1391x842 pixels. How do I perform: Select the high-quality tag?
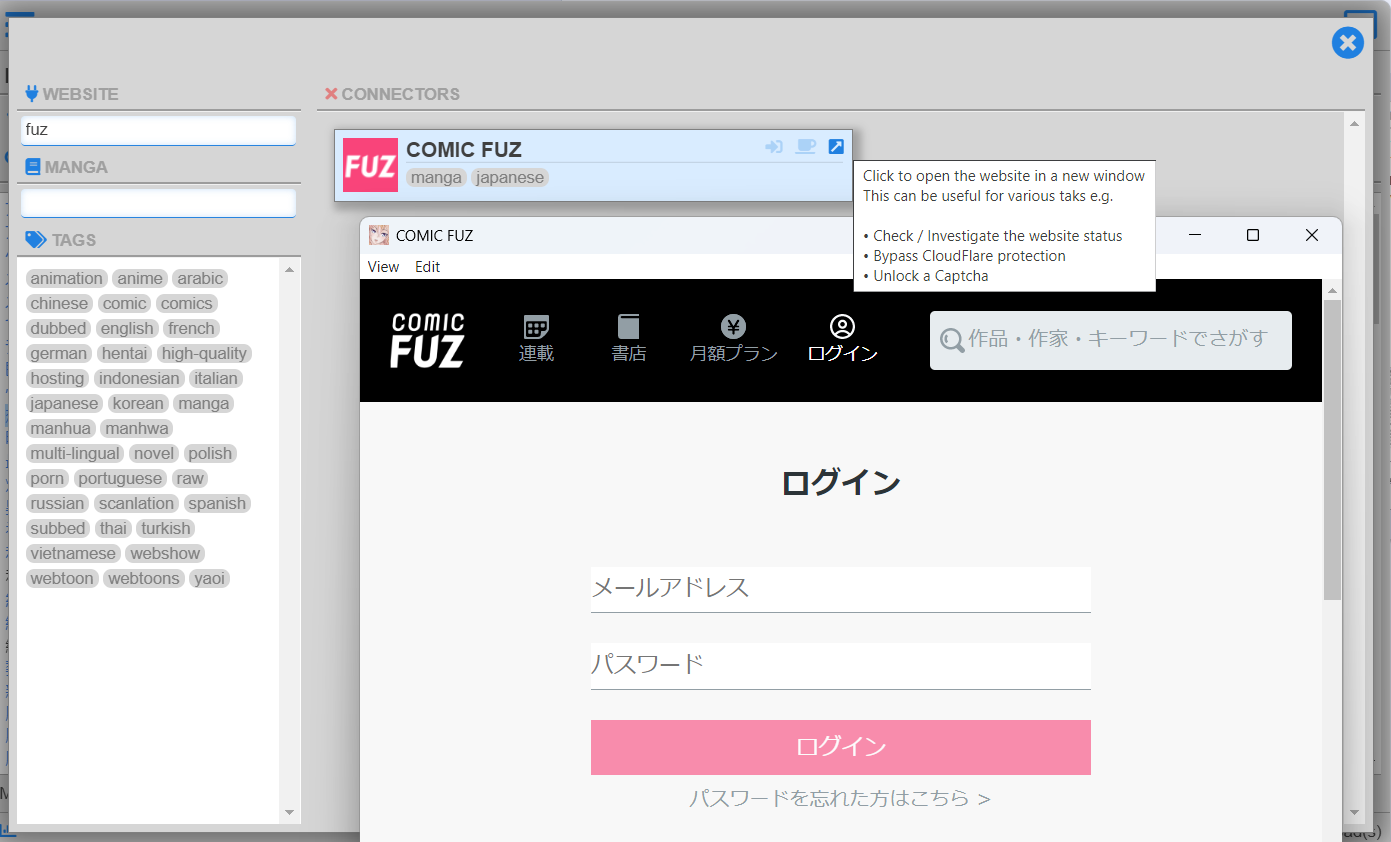point(205,353)
